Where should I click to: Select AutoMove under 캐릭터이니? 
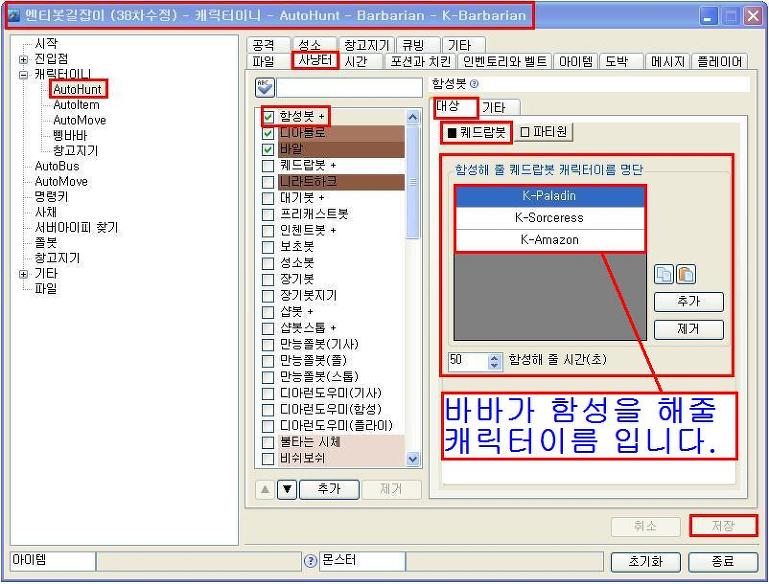coord(79,120)
